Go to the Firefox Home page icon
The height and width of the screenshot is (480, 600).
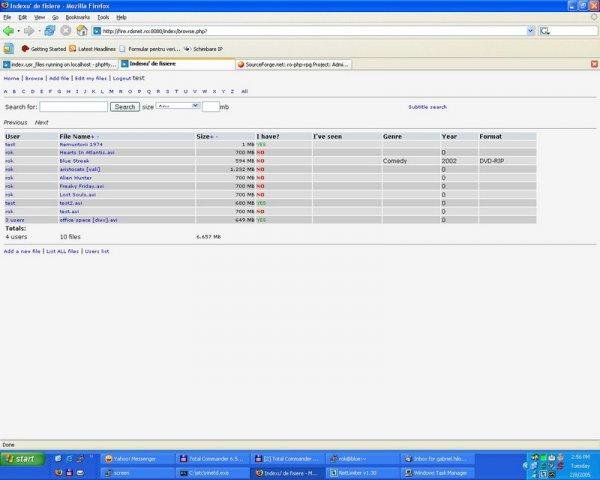click(82, 31)
